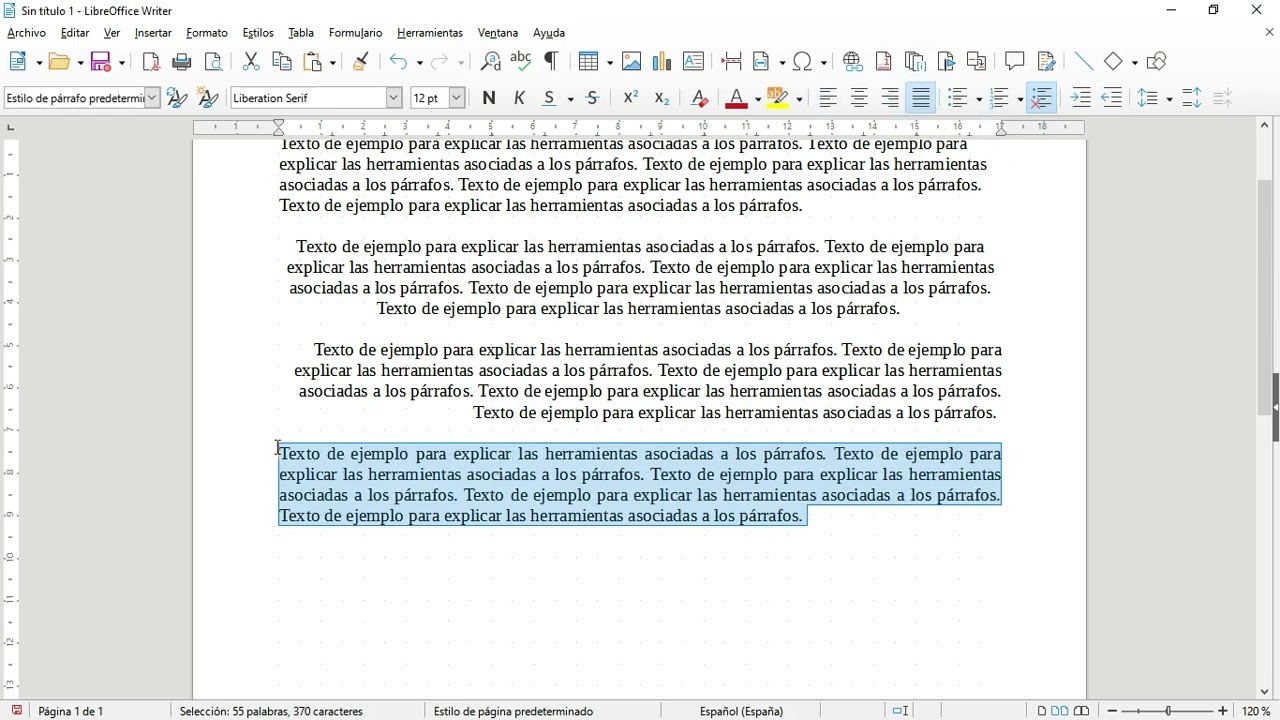Viewport: 1280px width, 720px height.
Task: Toggle italic (K) formatting
Action: click(x=519, y=98)
